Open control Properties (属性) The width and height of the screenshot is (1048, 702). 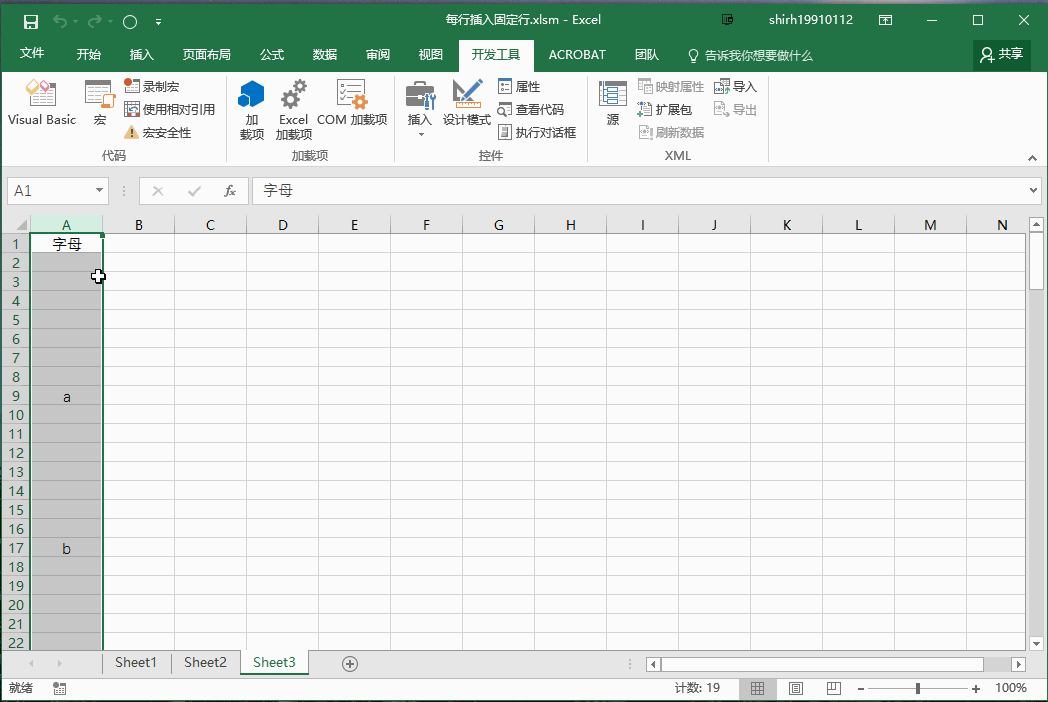519,86
